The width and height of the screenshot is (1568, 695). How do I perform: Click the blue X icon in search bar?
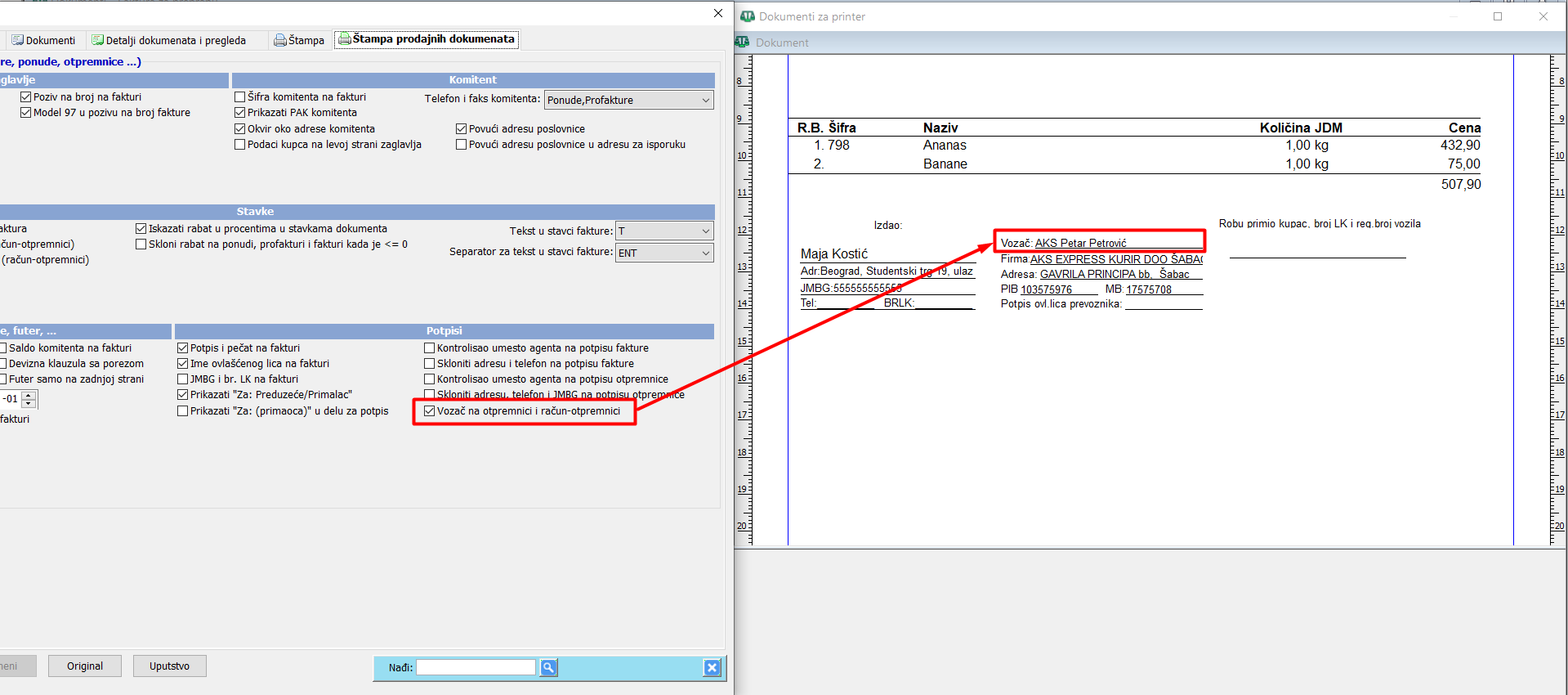tap(712, 667)
